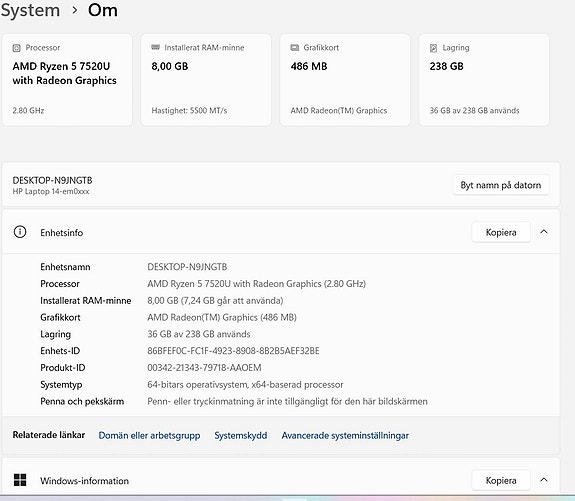The image size is (575, 501).
Task: Open the Systemskydd link
Action: click(241, 435)
